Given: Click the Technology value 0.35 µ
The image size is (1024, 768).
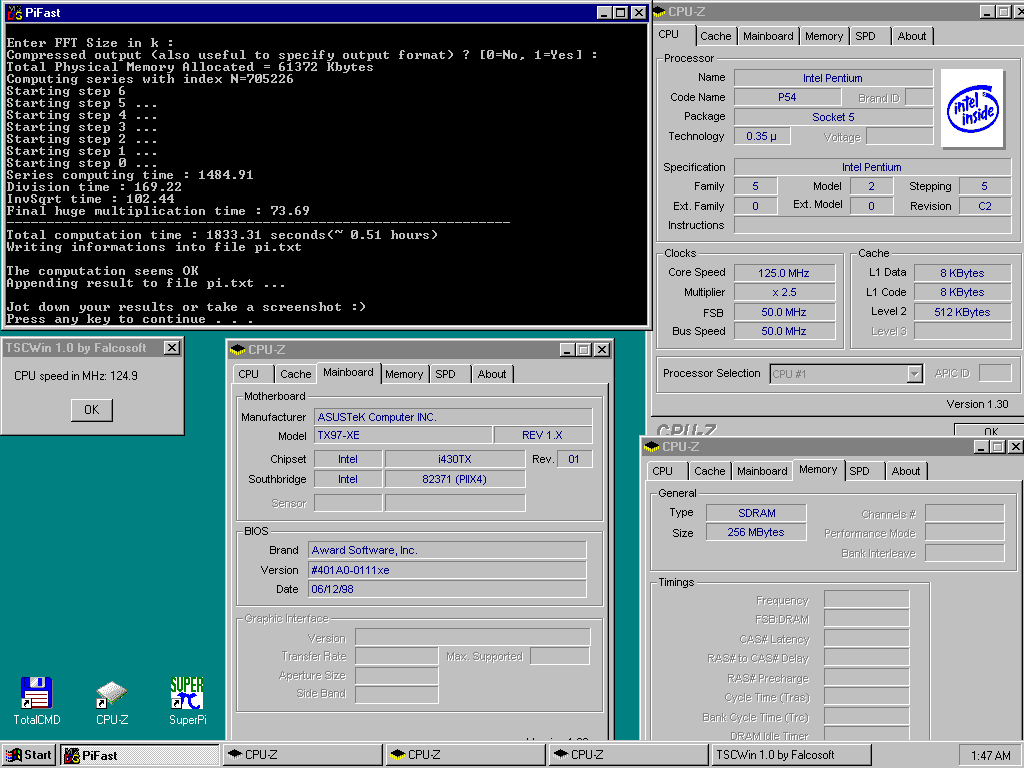Looking at the screenshot, I should click(x=761, y=136).
